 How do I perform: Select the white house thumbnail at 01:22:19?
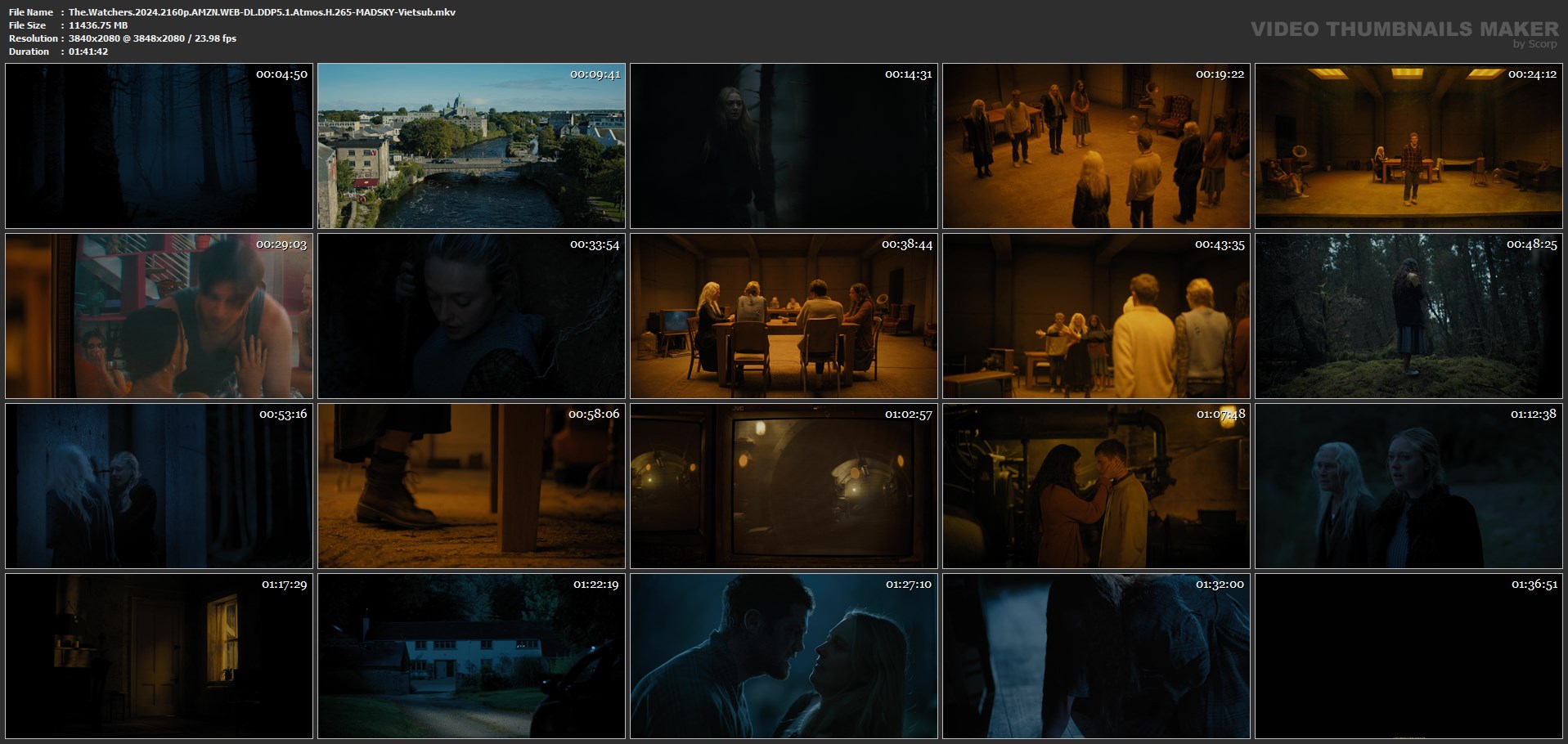tap(471, 656)
